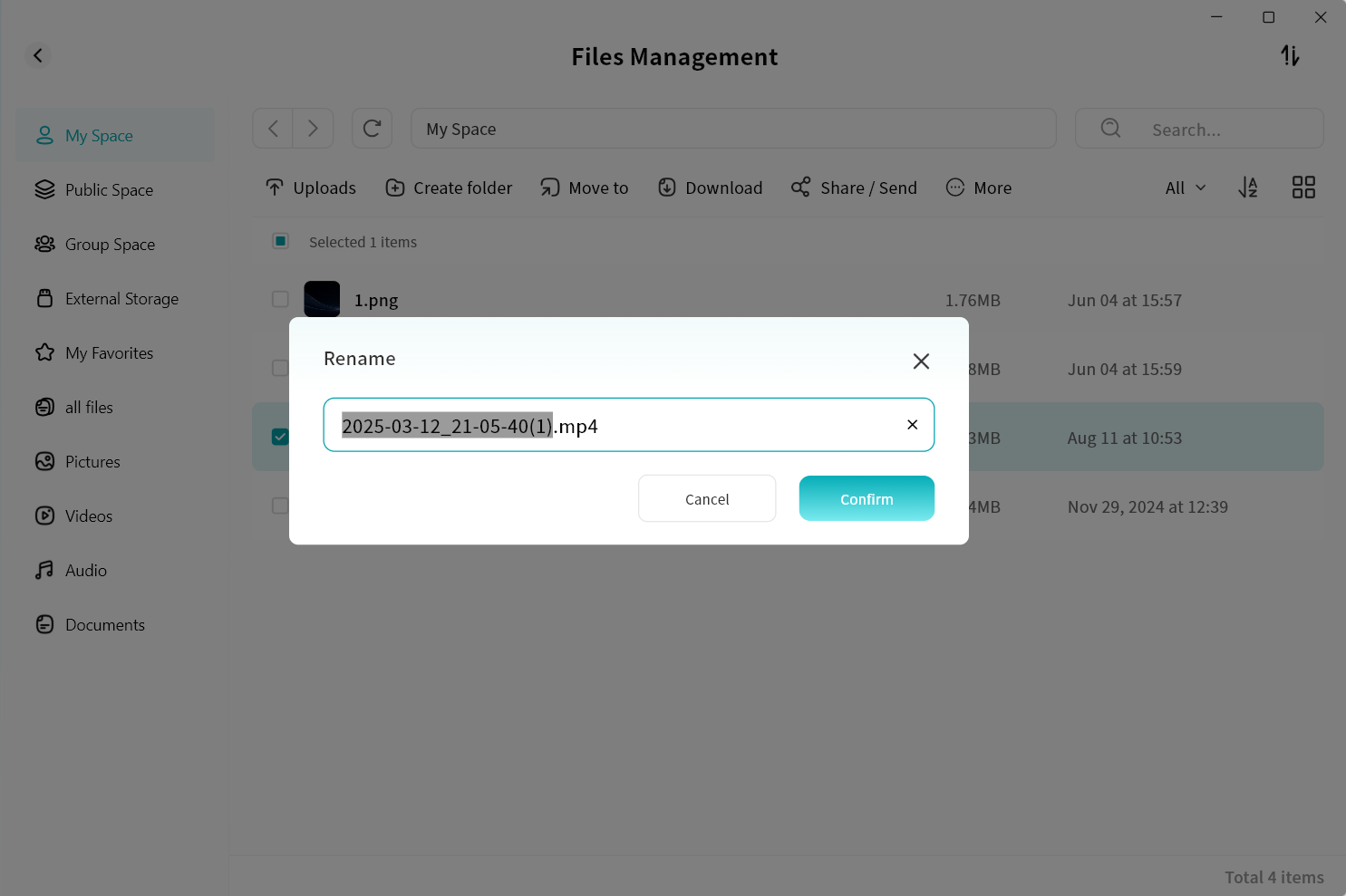Toggle the select-all checkbox
The width and height of the screenshot is (1346, 896).
(x=281, y=241)
